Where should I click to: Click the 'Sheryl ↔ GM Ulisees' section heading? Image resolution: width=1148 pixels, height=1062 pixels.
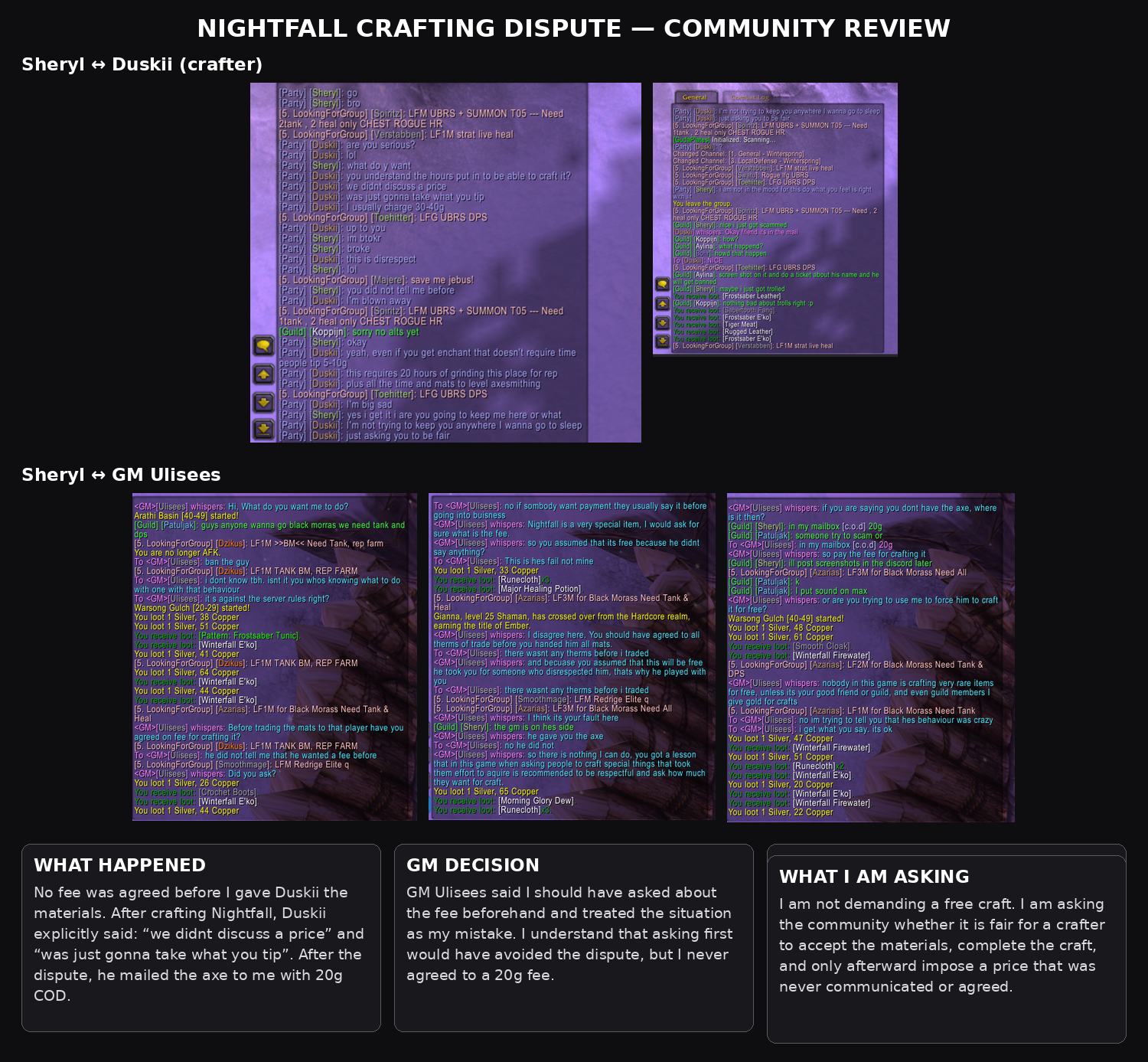coord(121,475)
